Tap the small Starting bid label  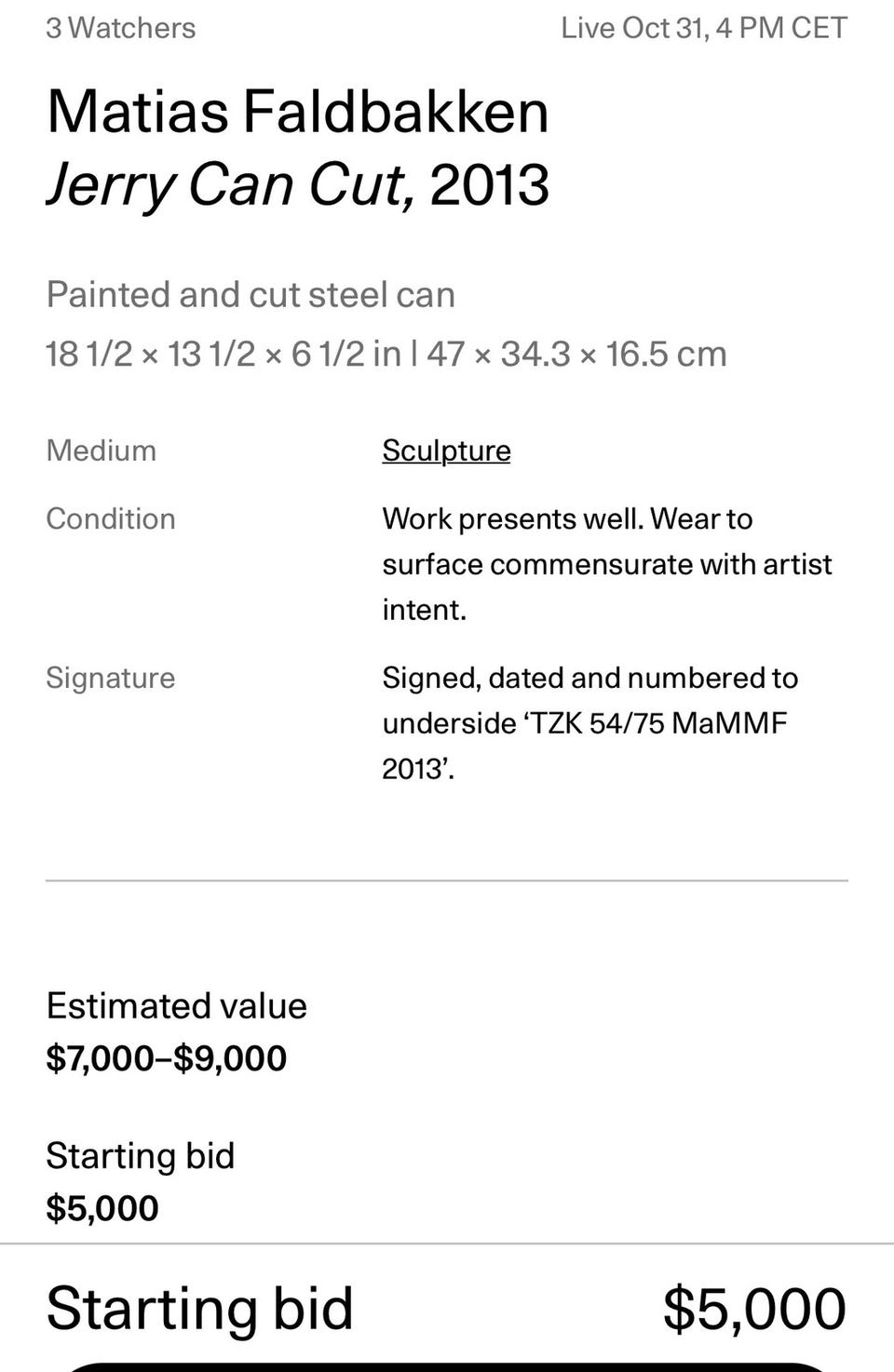pos(140,1156)
